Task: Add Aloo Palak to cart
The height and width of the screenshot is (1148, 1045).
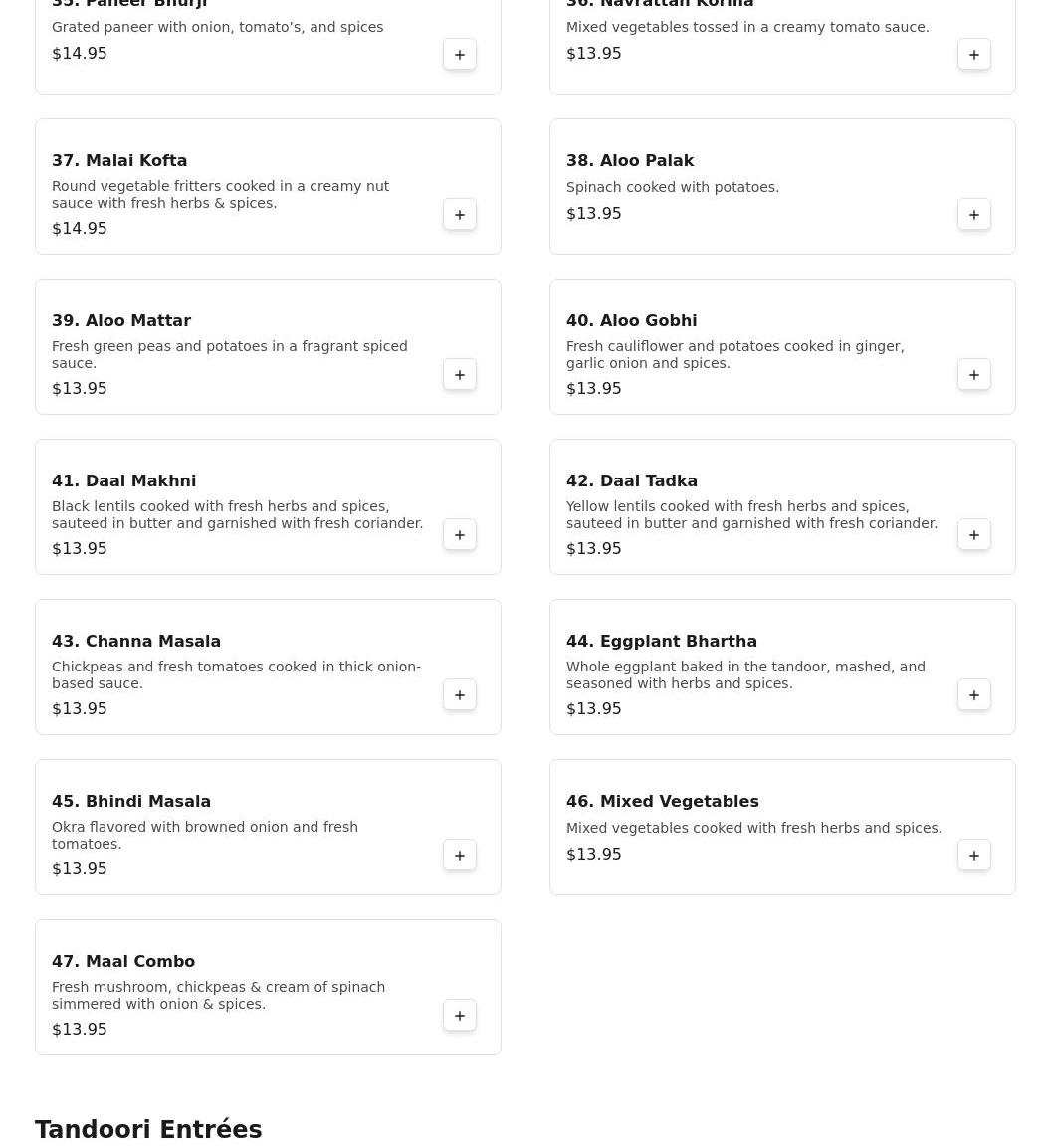Action: (974, 215)
